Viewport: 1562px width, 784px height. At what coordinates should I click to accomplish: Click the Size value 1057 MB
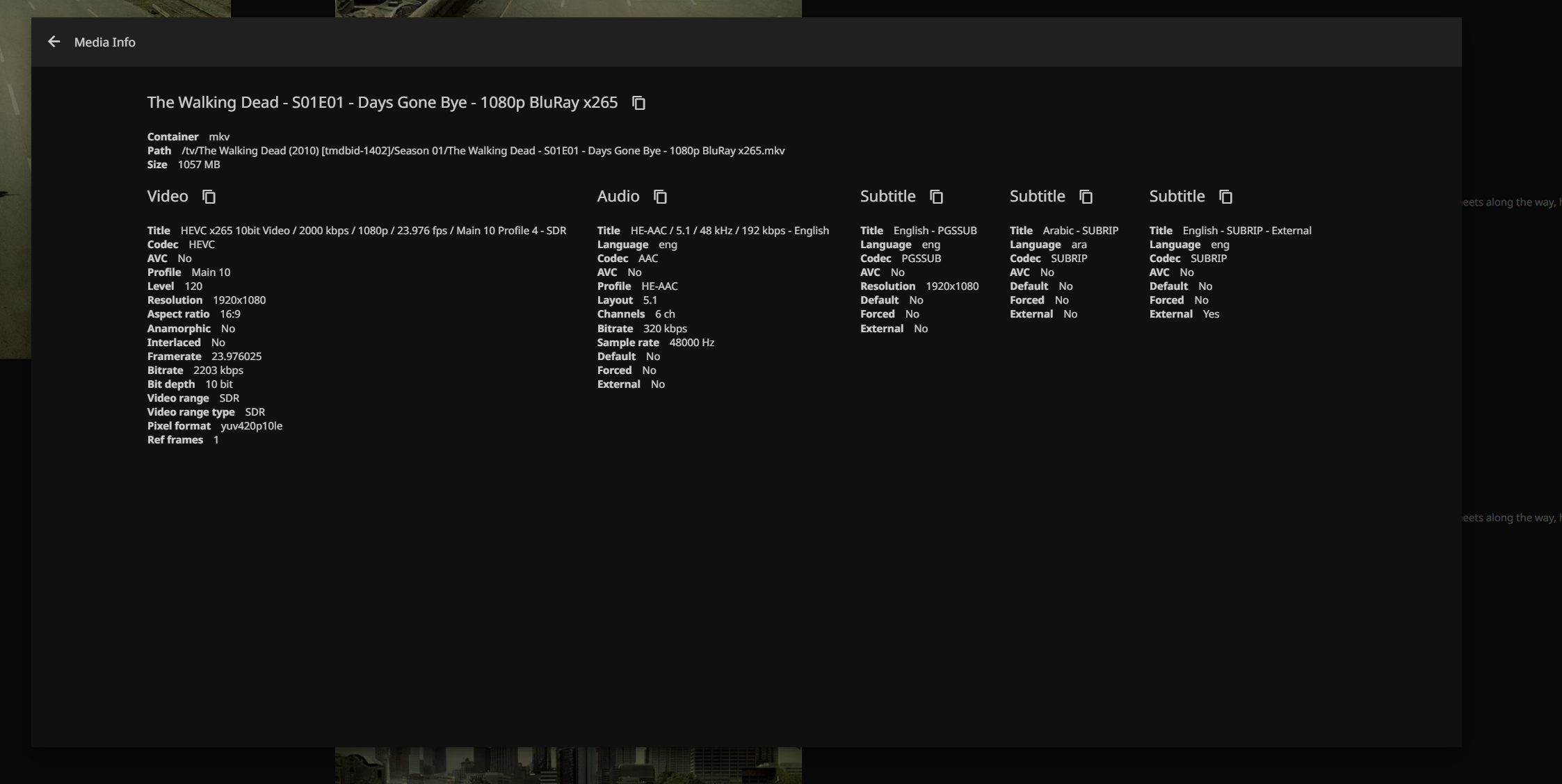point(199,165)
